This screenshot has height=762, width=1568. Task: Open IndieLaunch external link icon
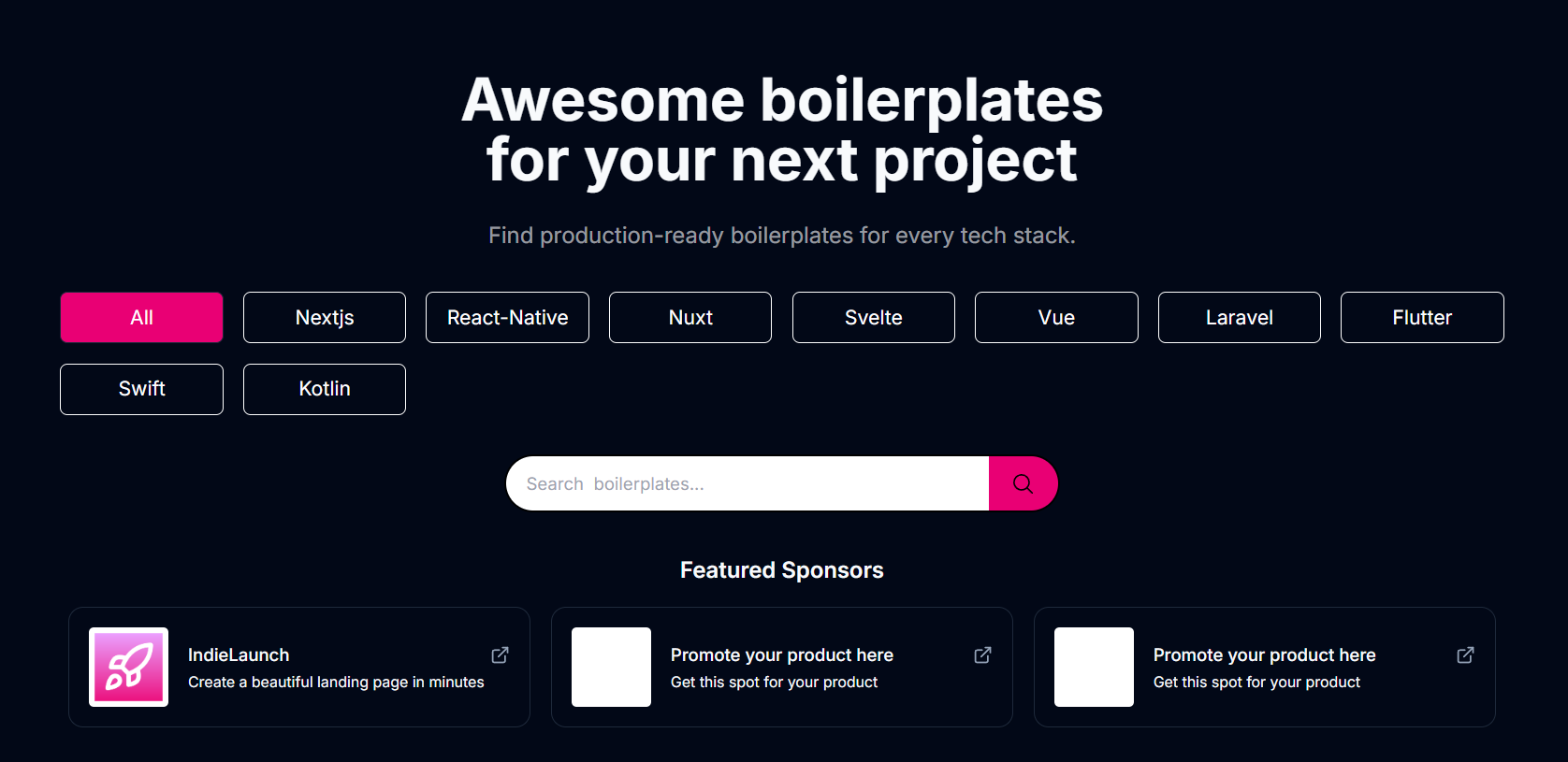501,654
